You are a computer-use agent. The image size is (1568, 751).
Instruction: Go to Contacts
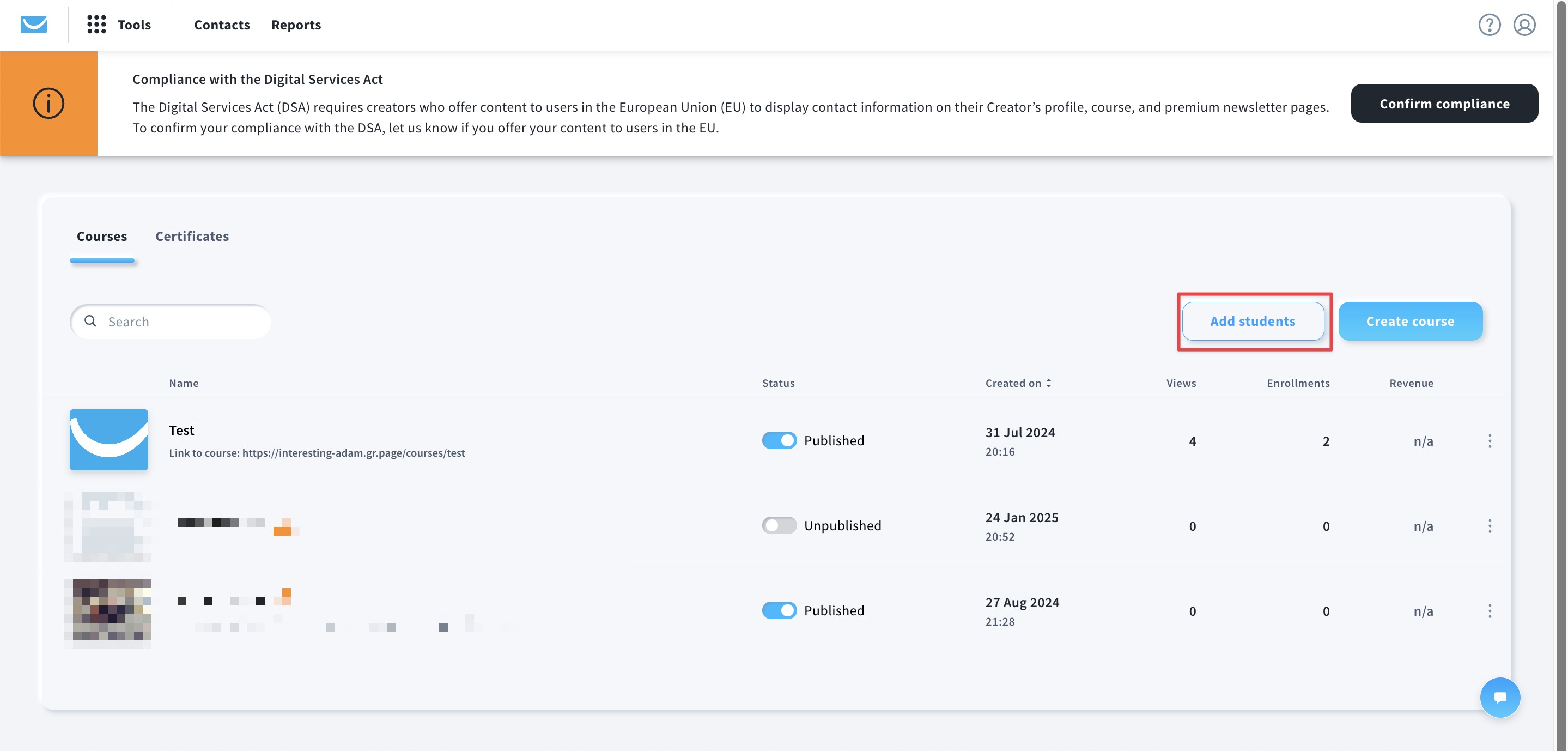pyautogui.click(x=222, y=25)
